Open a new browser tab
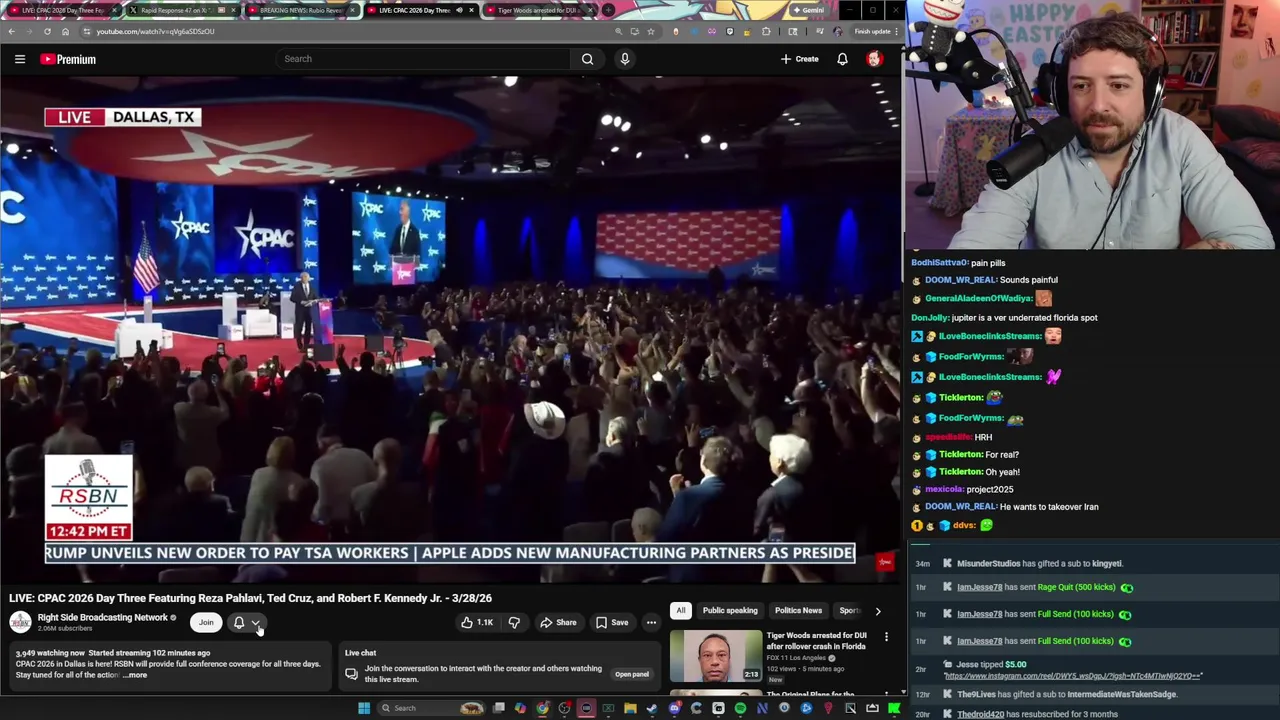 coord(608,10)
